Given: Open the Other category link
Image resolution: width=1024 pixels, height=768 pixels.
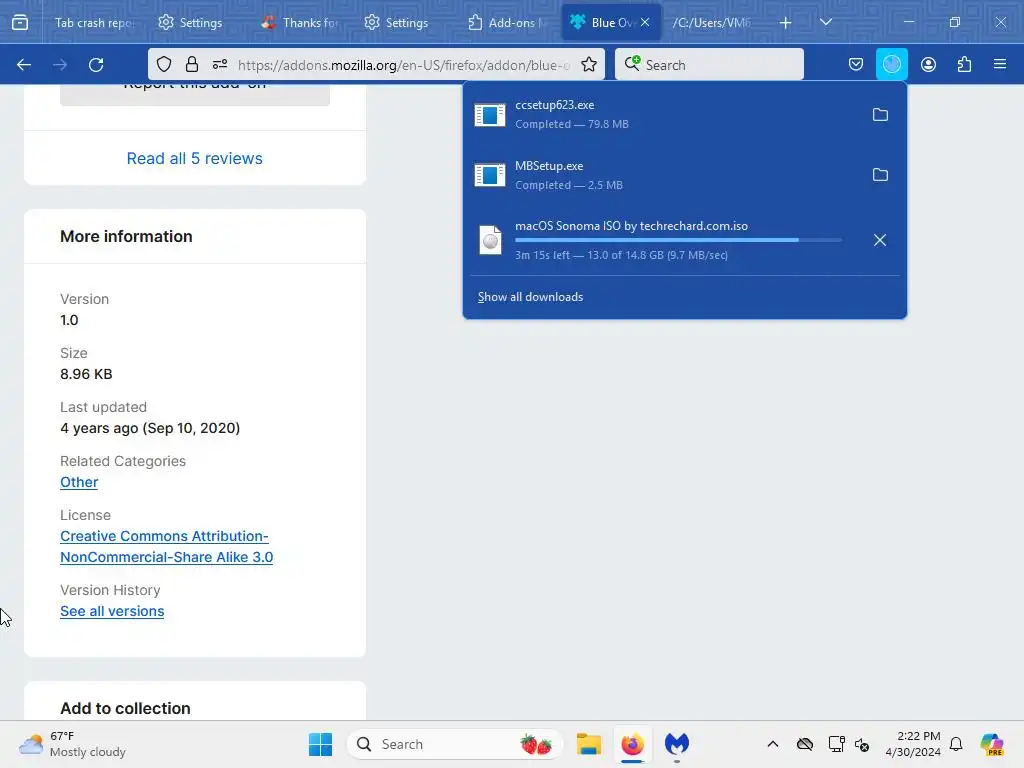Looking at the screenshot, I should 79,482.
